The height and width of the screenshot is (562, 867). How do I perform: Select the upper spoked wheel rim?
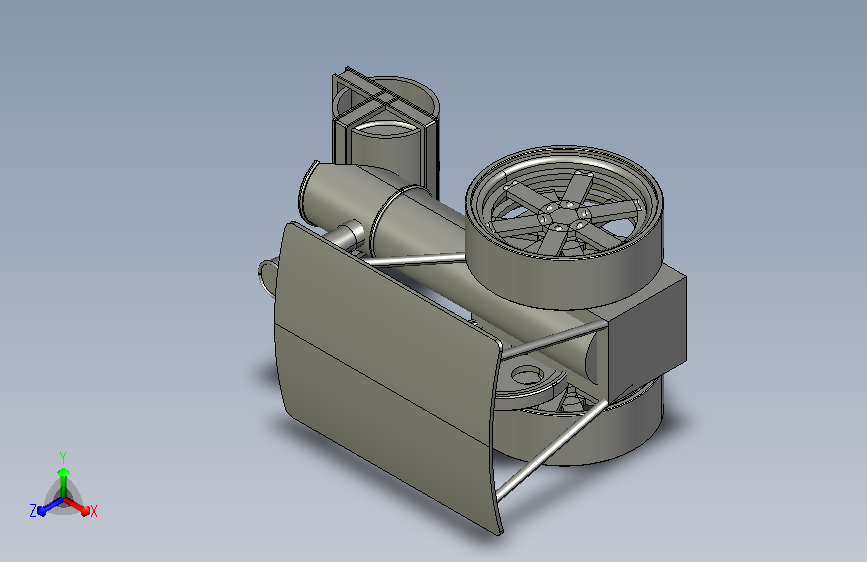click(x=564, y=227)
